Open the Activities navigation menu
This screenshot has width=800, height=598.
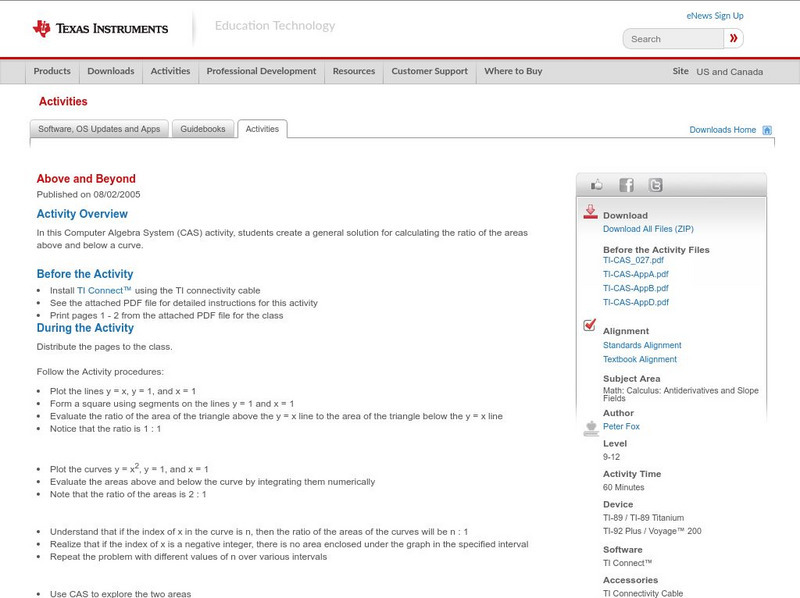coord(170,71)
